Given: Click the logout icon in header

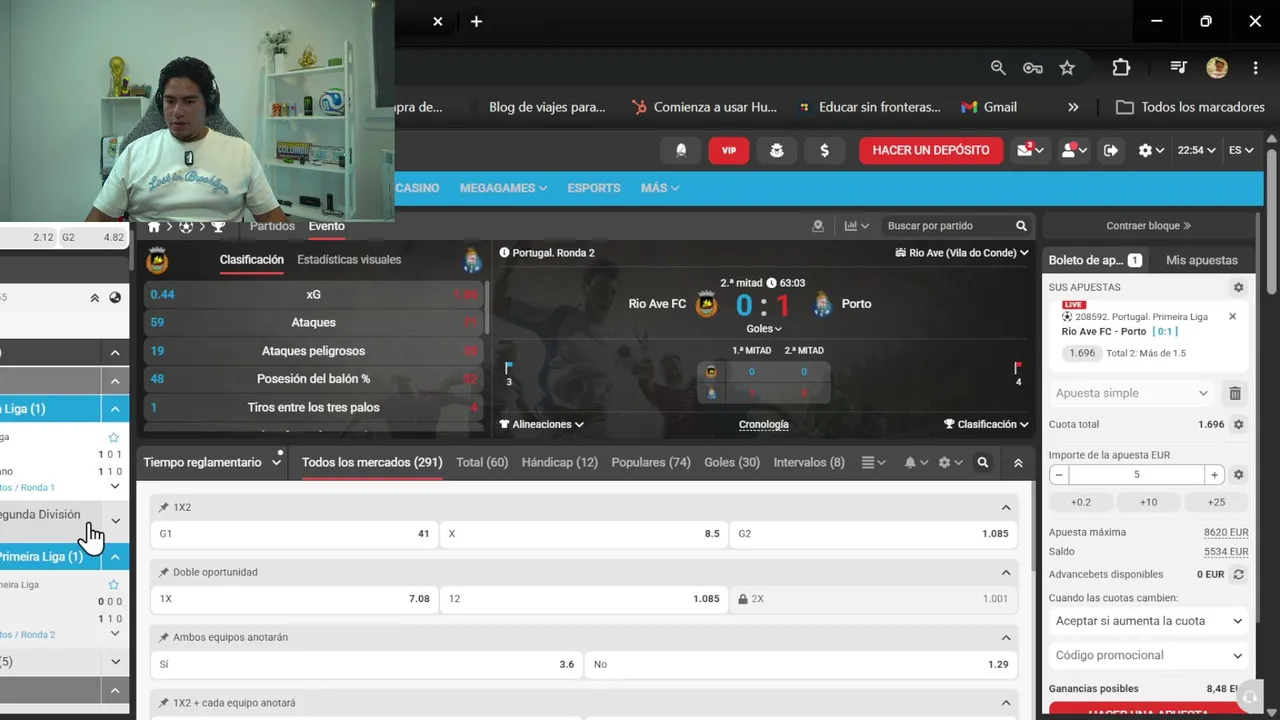Looking at the screenshot, I should pos(1111,150).
